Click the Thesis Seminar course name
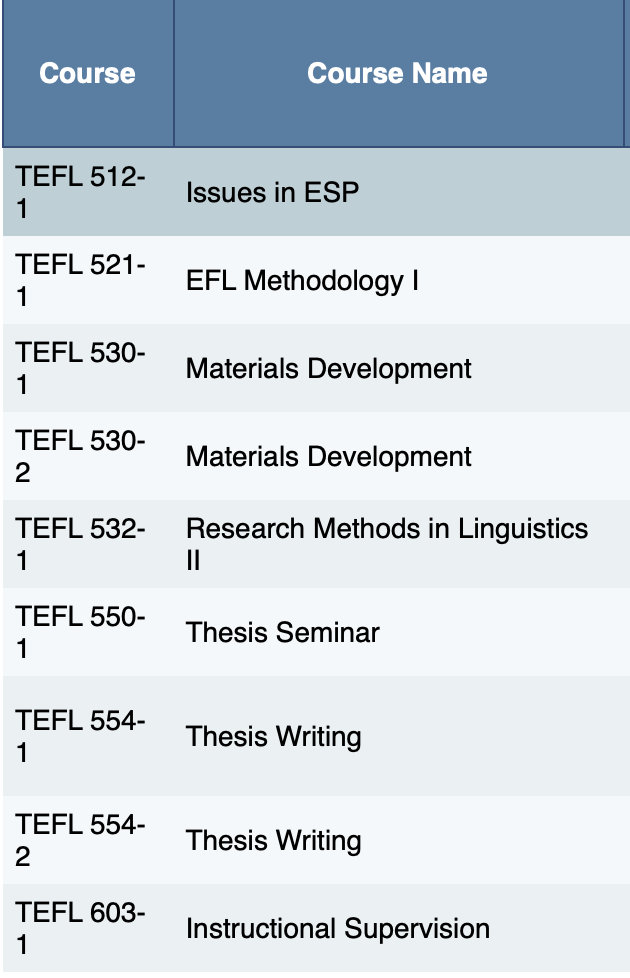The image size is (630, 978). pos(283,632)
